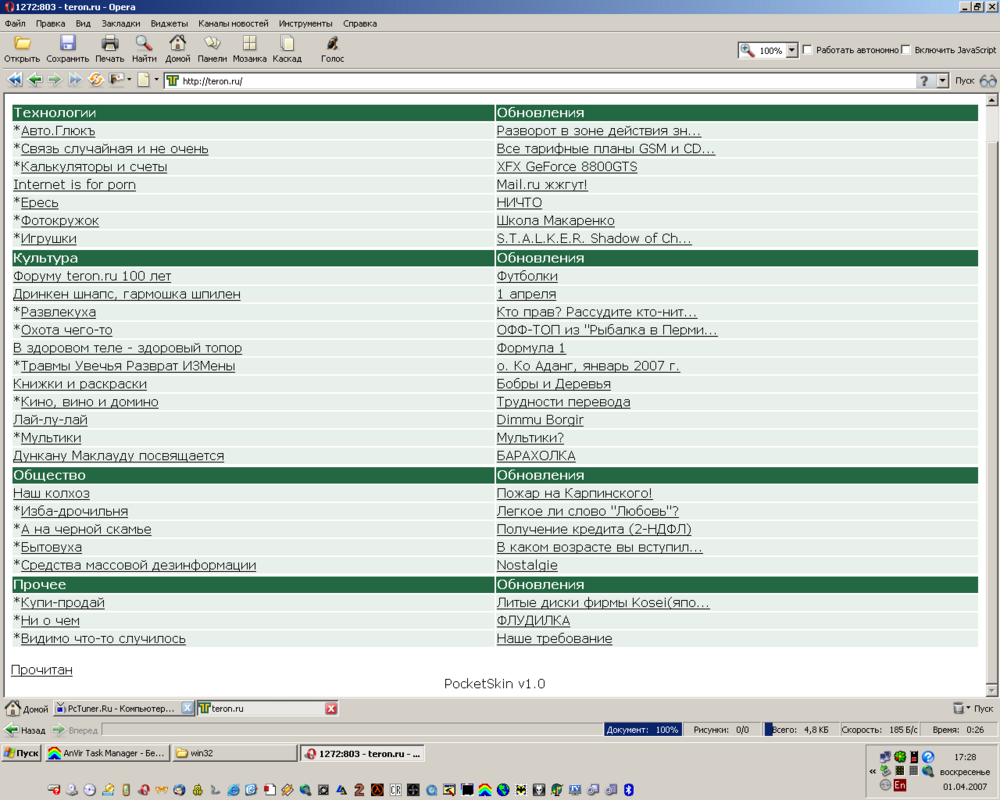
Task: Open the Home page via house icon
Action: pyautogui.click(x=177, y=43)
